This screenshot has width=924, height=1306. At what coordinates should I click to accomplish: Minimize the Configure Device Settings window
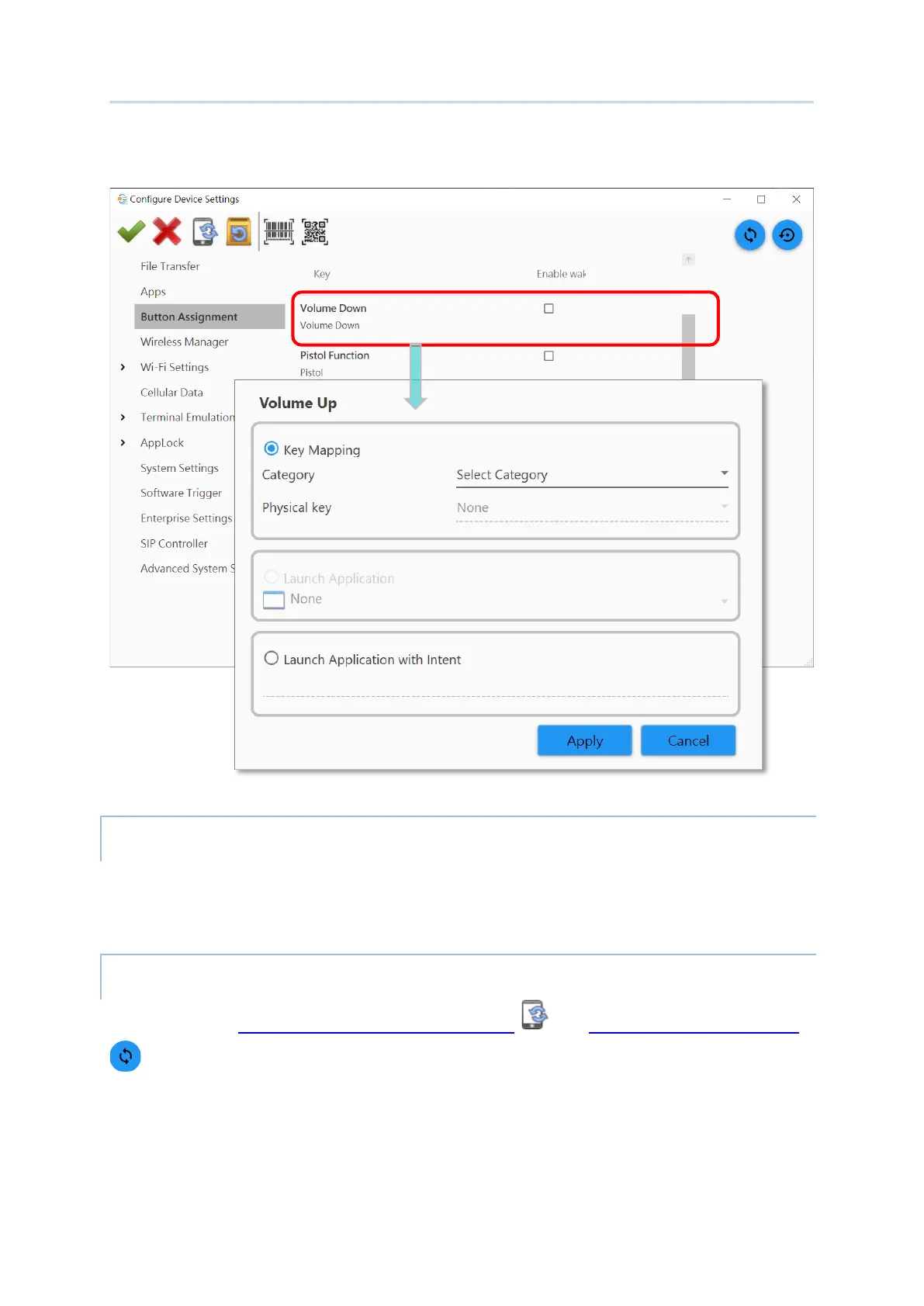[727, 199]
